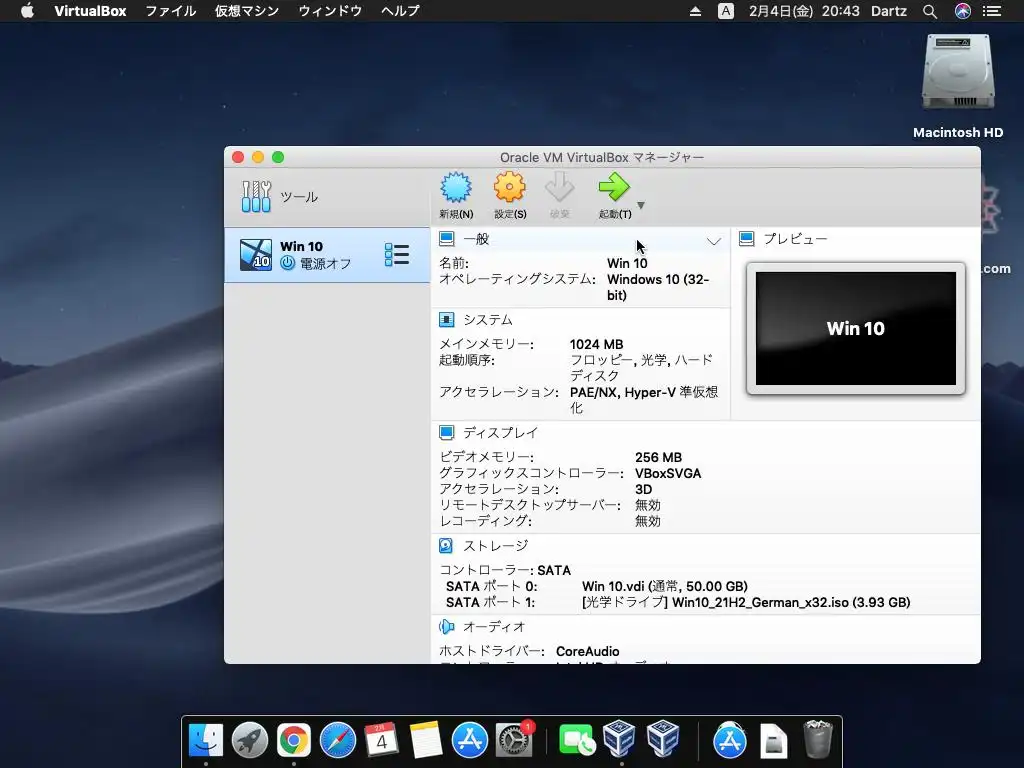Click 無効 next to レコーディング
Image resolution: width=1024 pixels, height=768 pixels.
click(648, 521)
